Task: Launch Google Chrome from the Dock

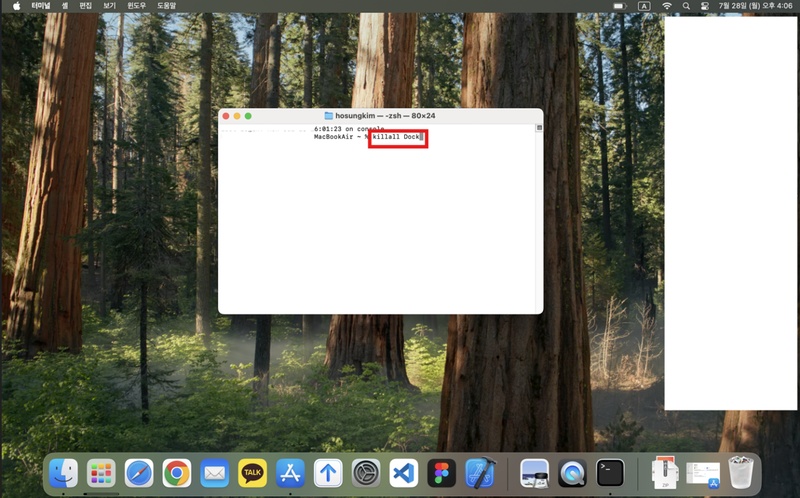Action: (x=177, y=473)
